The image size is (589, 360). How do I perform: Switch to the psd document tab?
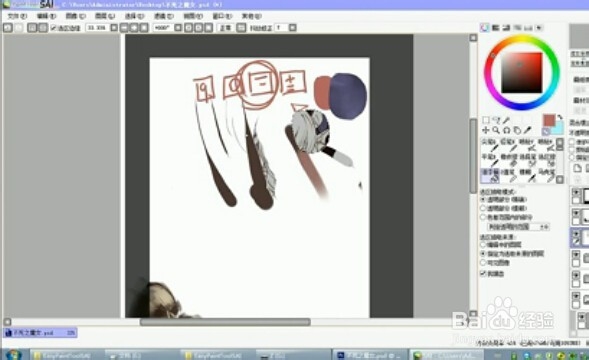tap(40, 333)
